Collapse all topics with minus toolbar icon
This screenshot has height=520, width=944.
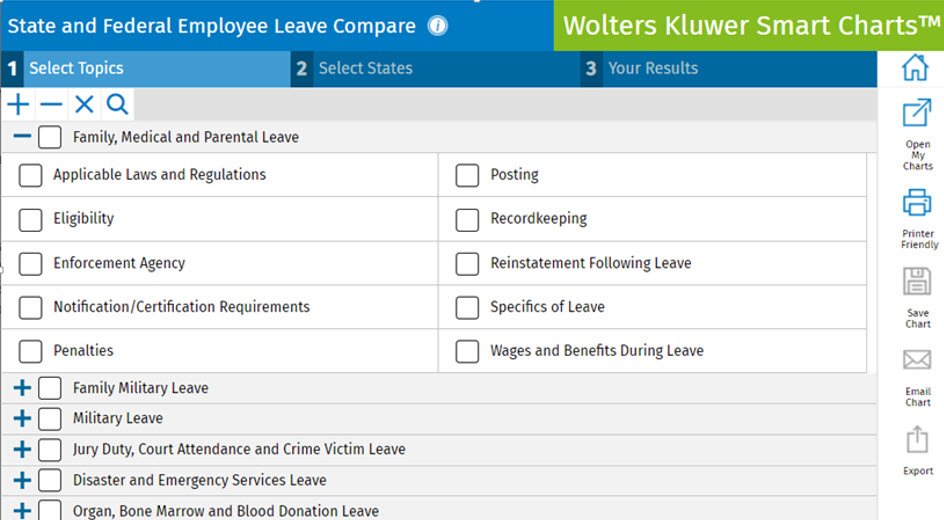tap(51, 104)
